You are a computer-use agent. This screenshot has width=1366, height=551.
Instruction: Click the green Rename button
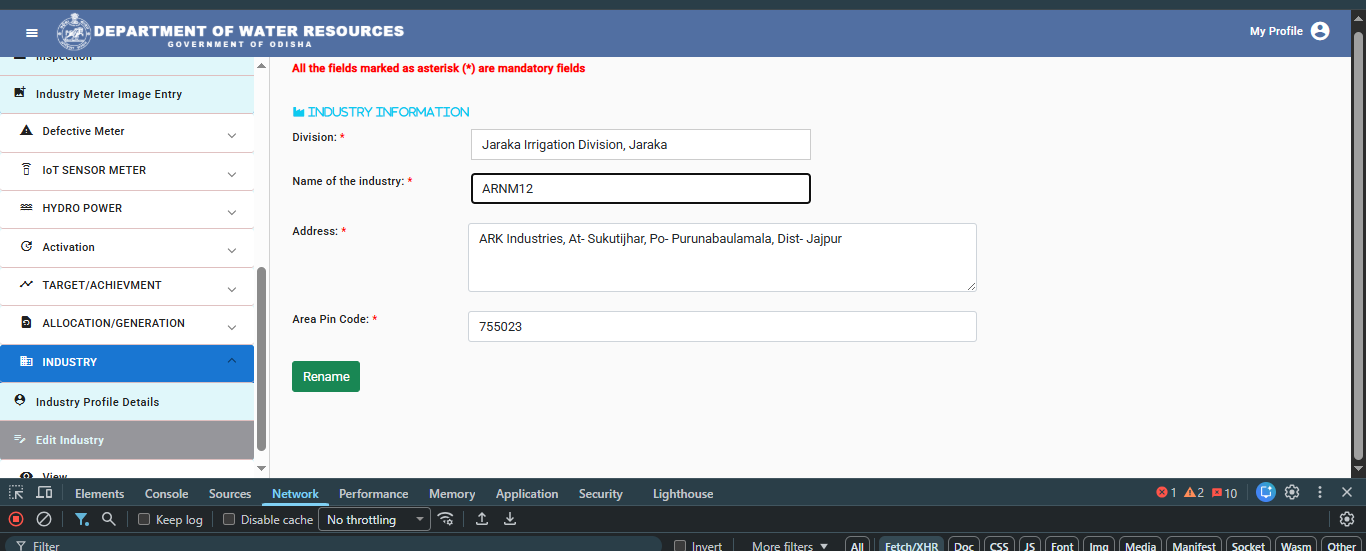point(326,376)
